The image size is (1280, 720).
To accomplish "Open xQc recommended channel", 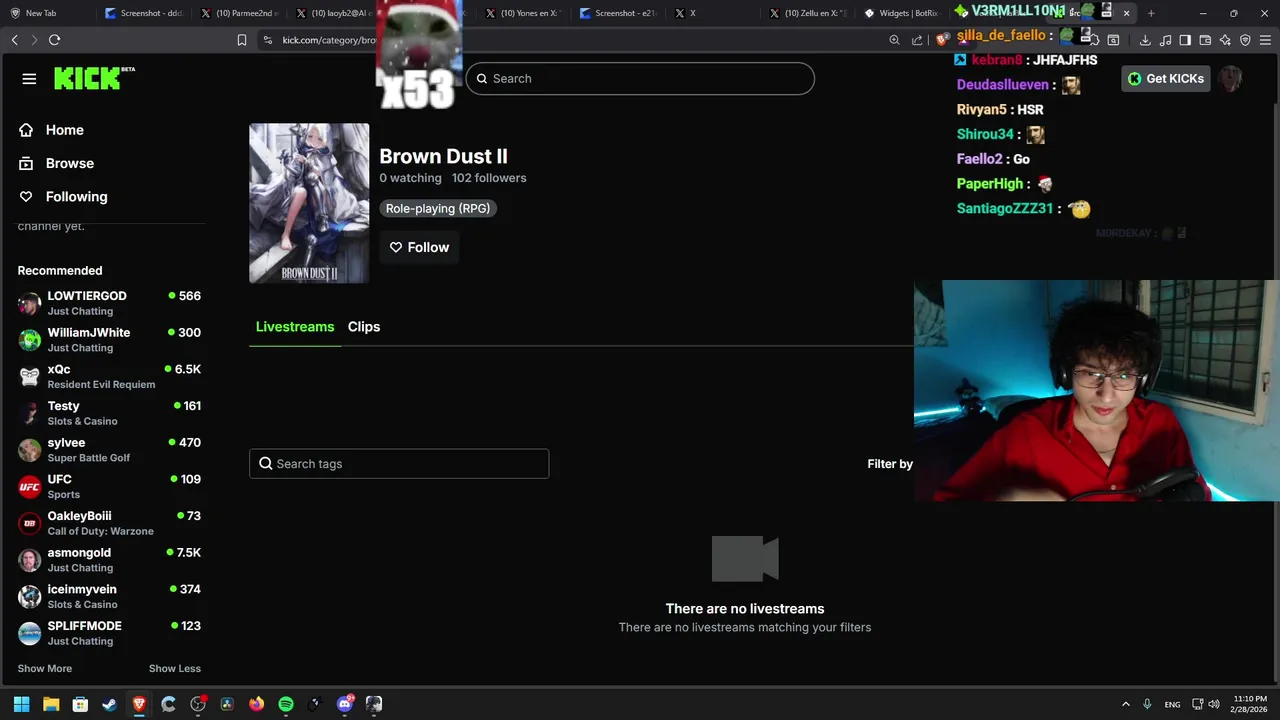I will 109,376.
